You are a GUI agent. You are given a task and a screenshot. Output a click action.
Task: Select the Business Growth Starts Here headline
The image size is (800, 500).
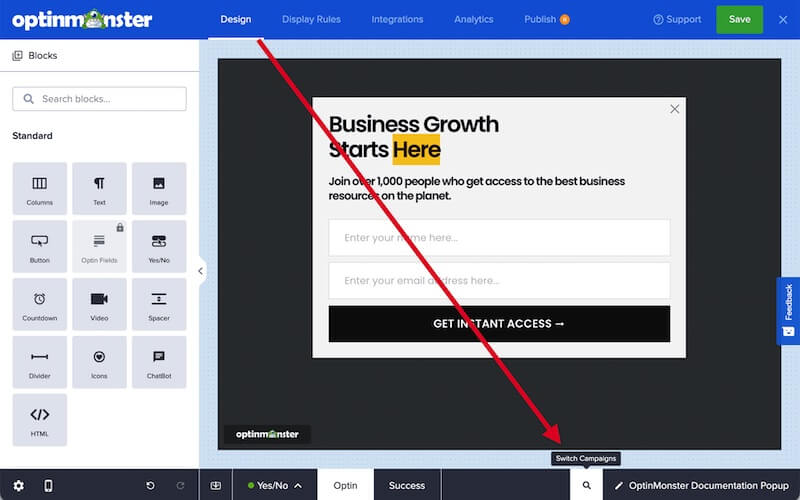click(x=414, y=137)
